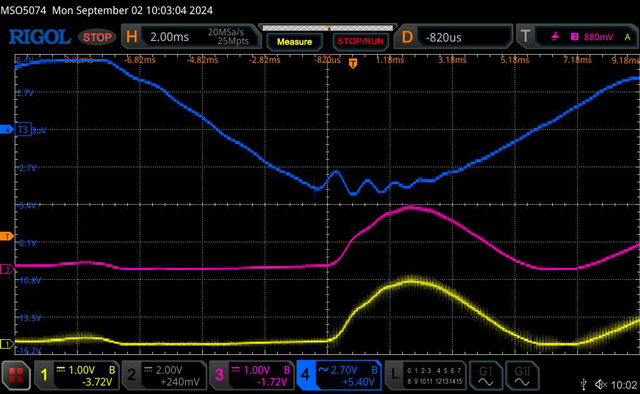
Task: Select channel 3 magenta 1.00V tab
Action: pos(252,375)
